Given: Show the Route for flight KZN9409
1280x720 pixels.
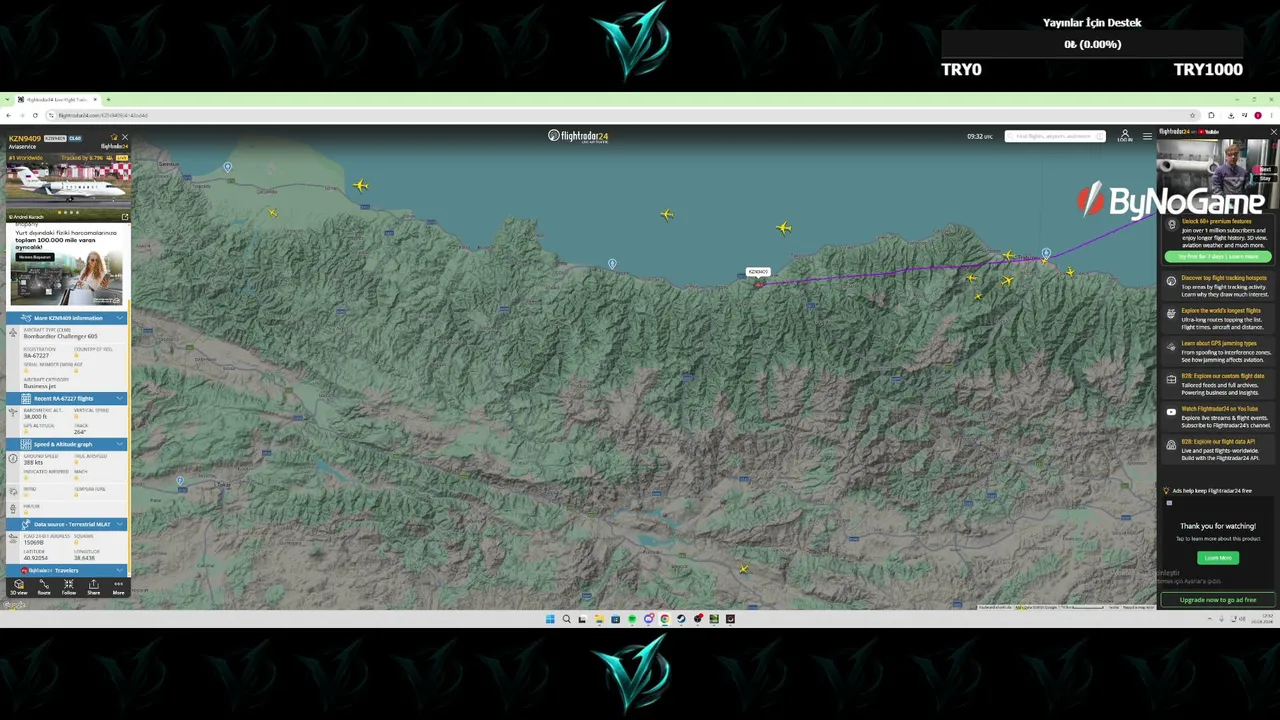Looking at the screenshot, I should click(x=44, y=586).
